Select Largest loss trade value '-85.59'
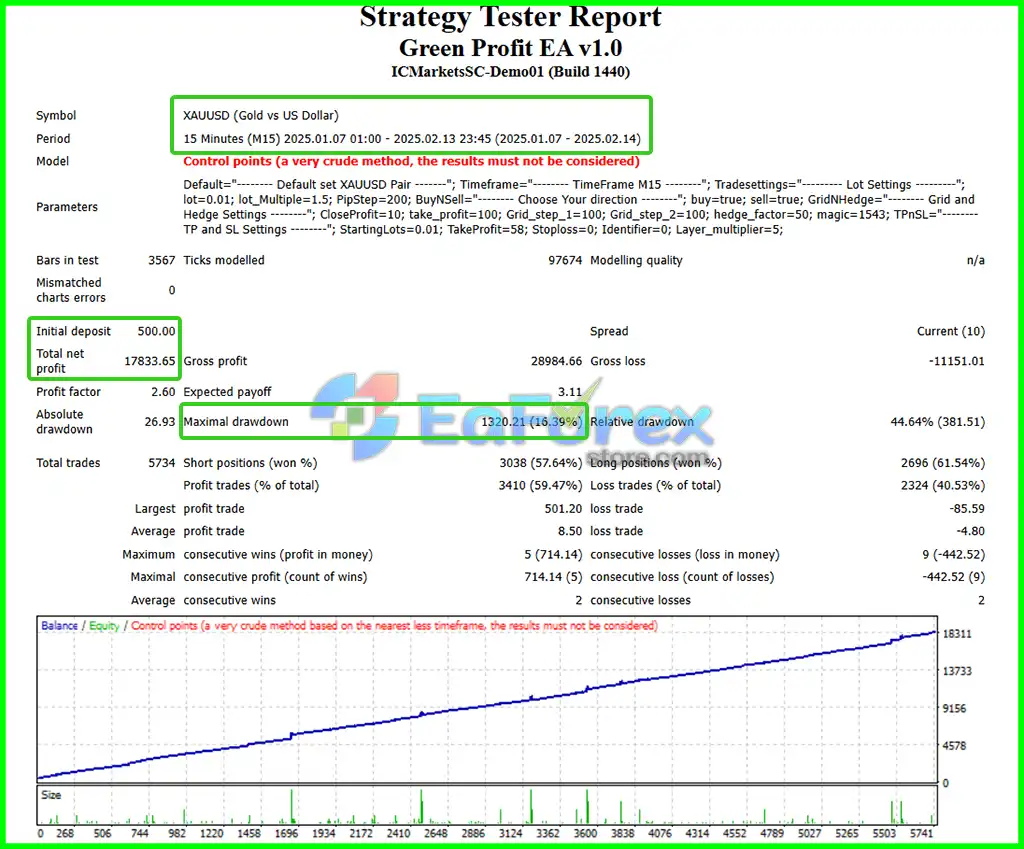The image size is (1024, 849). pyautogui.click(x=967, y=509)
